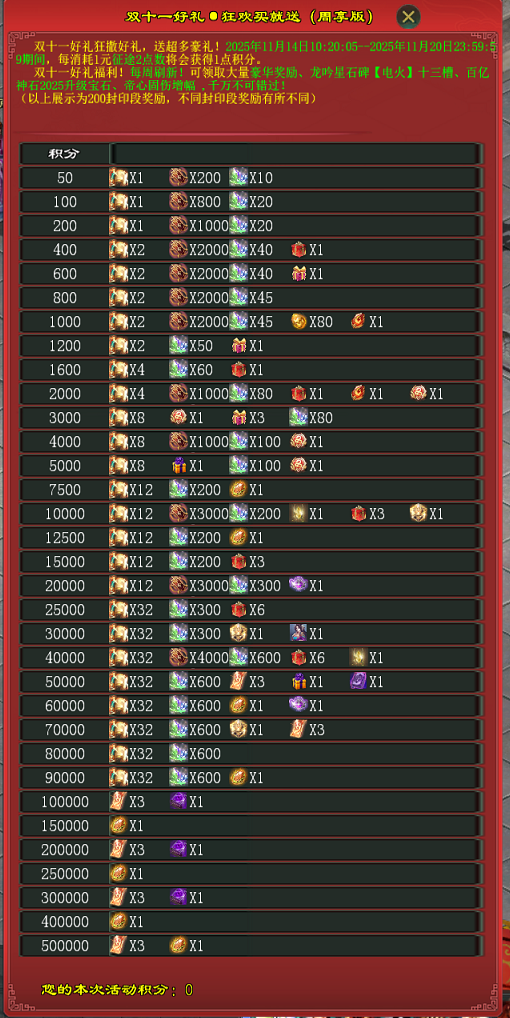510x1018 pixels.
Task: Select the female character icon in the 30000 row
Action: click(298, 634)
